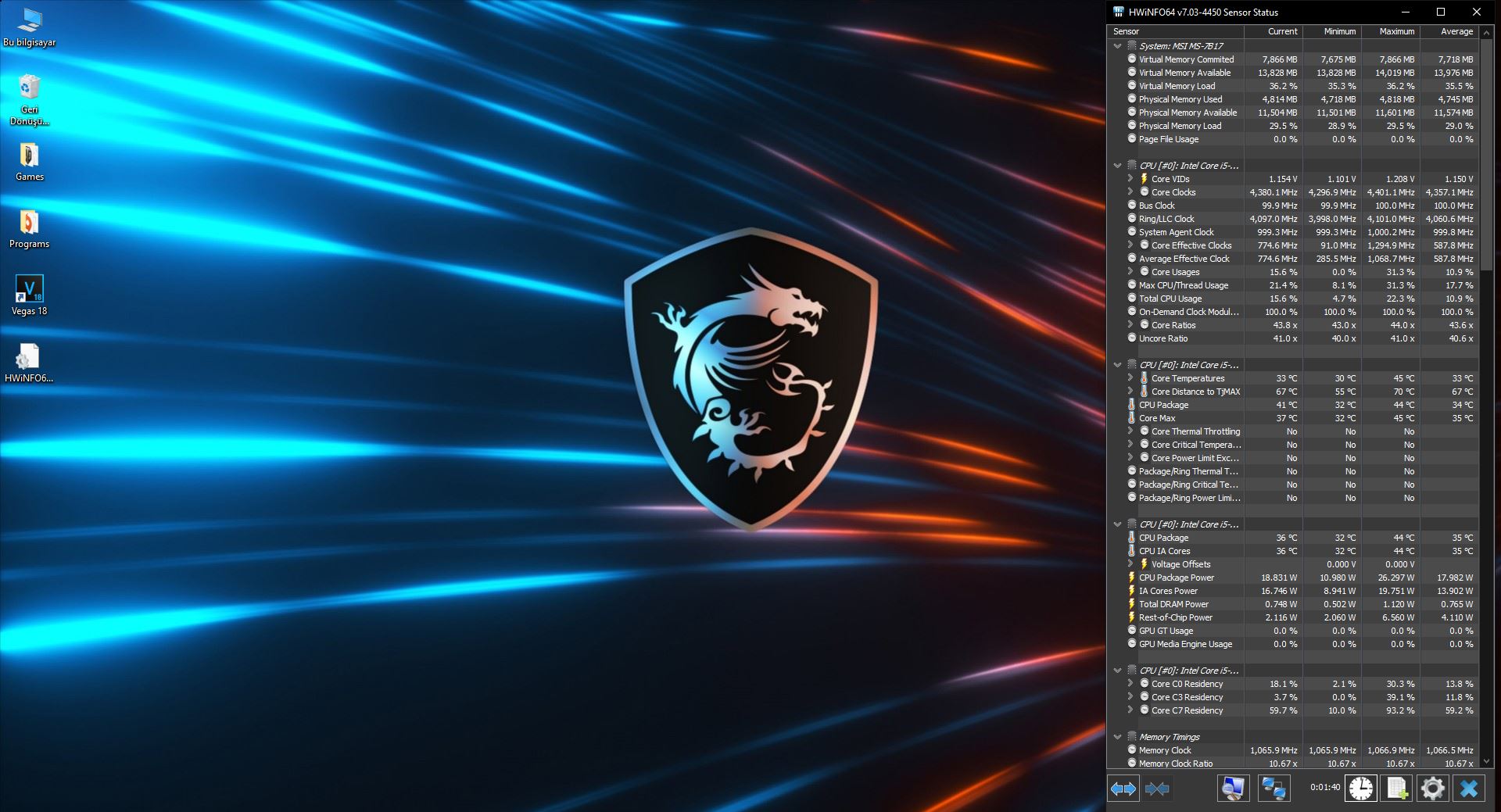Click the scrollbar down arrow
1501x812 pixels.
(x=1487, y=761)
